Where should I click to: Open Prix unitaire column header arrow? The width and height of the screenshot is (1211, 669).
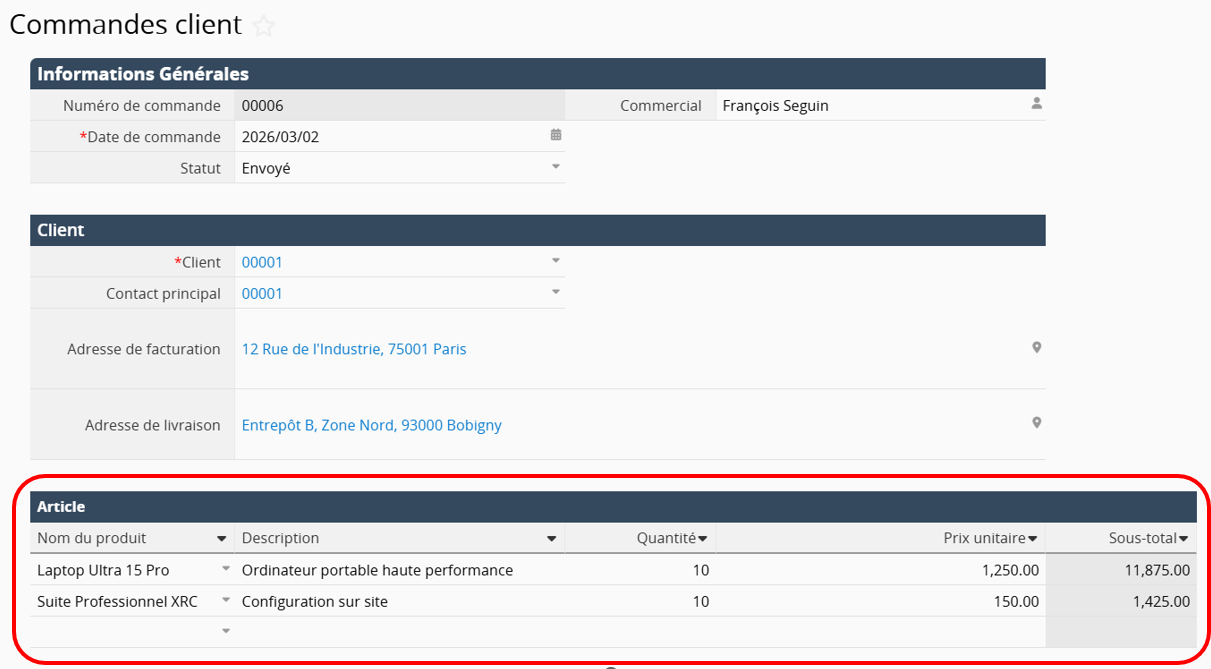point(1033,539)
